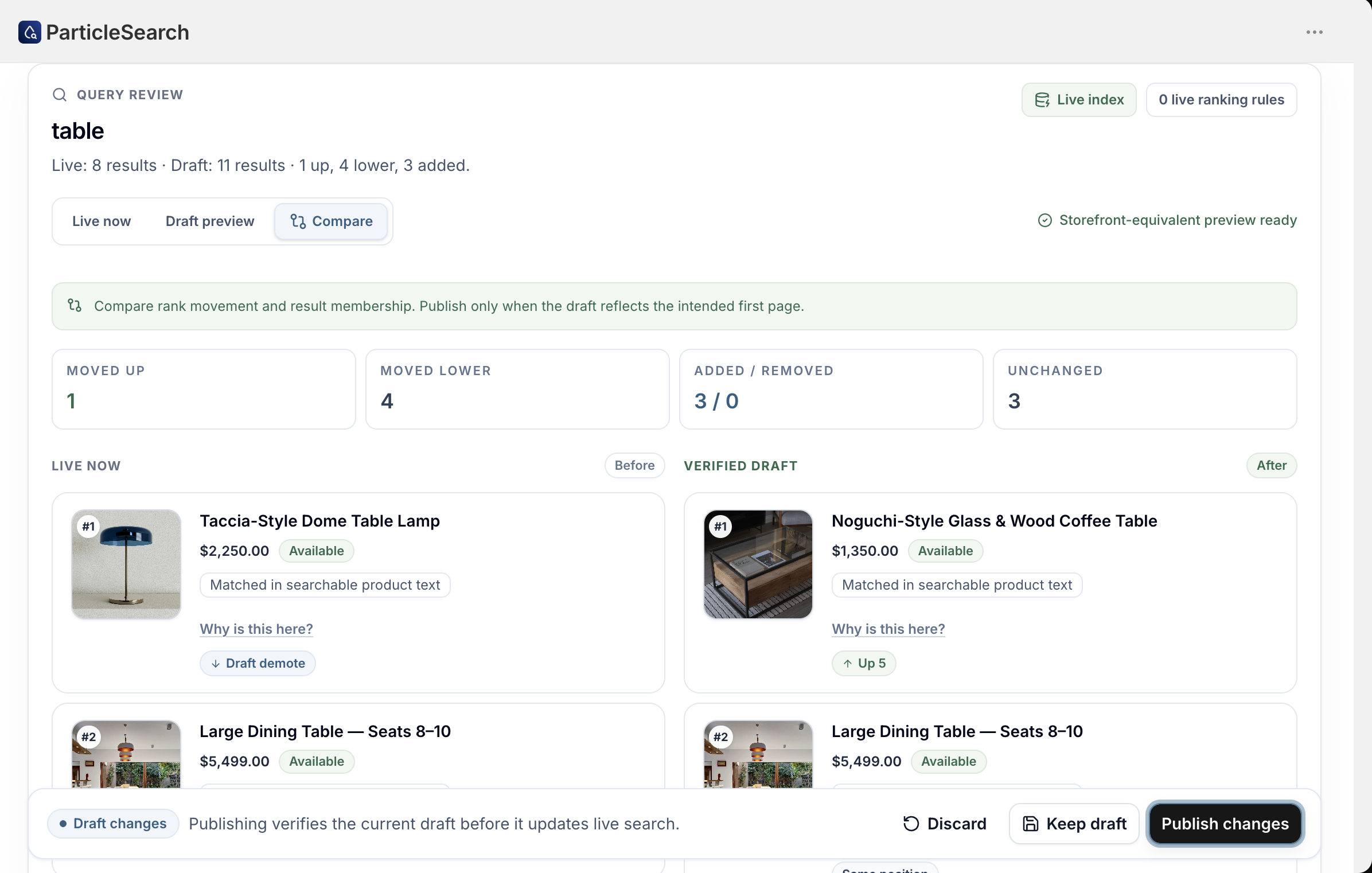Click the Moved Lower stat card
The height and width of the screenshot is (873, 1372).
click(x=517, y=389)
